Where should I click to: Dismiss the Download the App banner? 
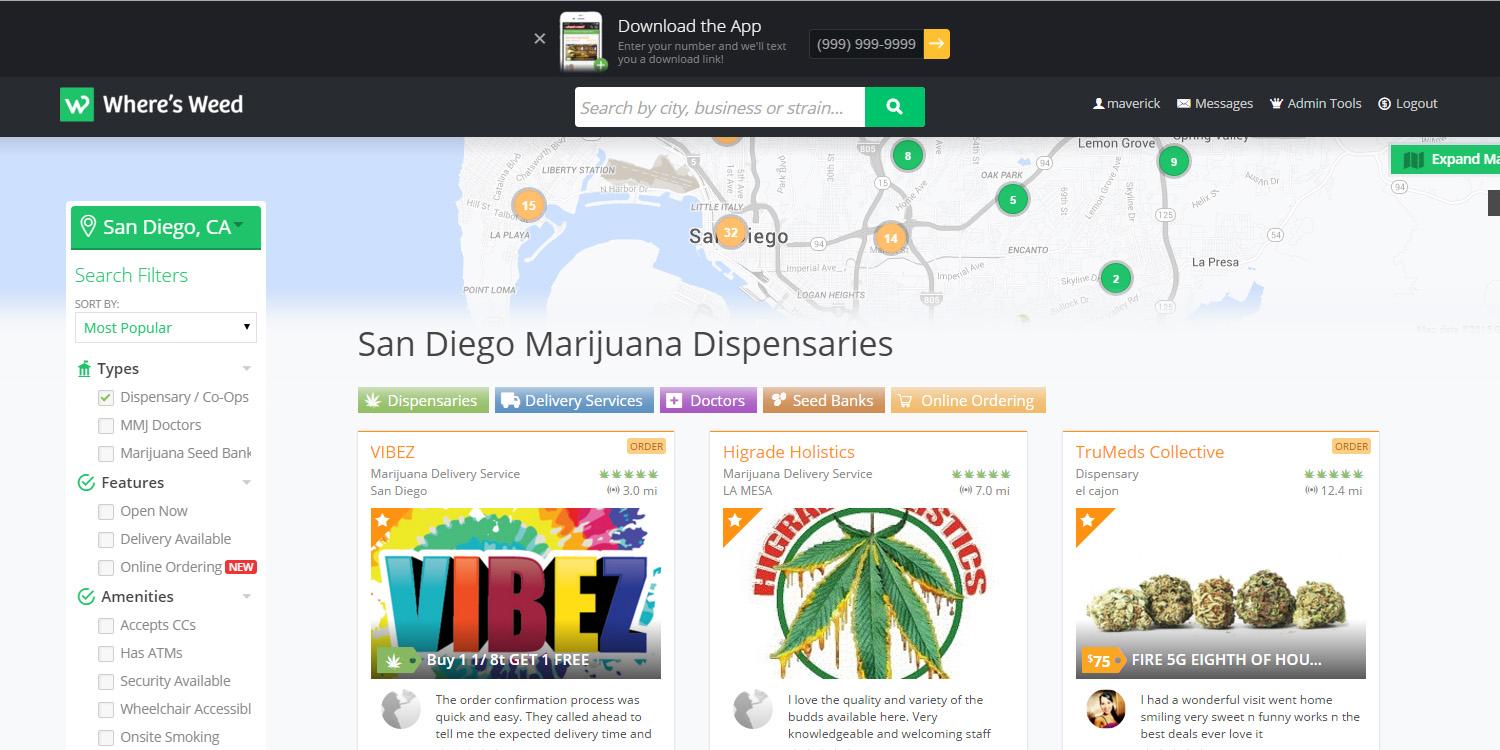coord(540,38)
